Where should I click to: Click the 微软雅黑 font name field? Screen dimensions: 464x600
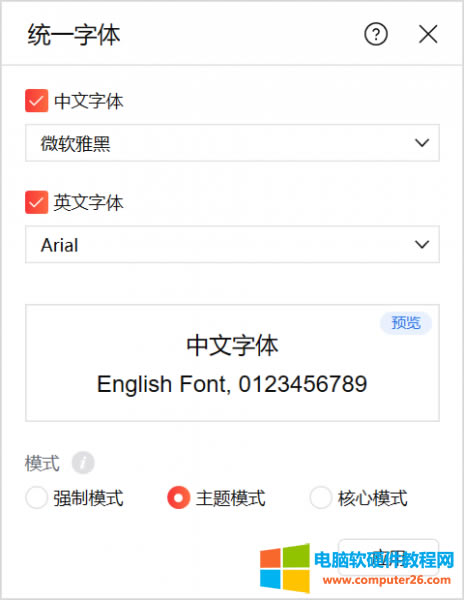(232, 143)
